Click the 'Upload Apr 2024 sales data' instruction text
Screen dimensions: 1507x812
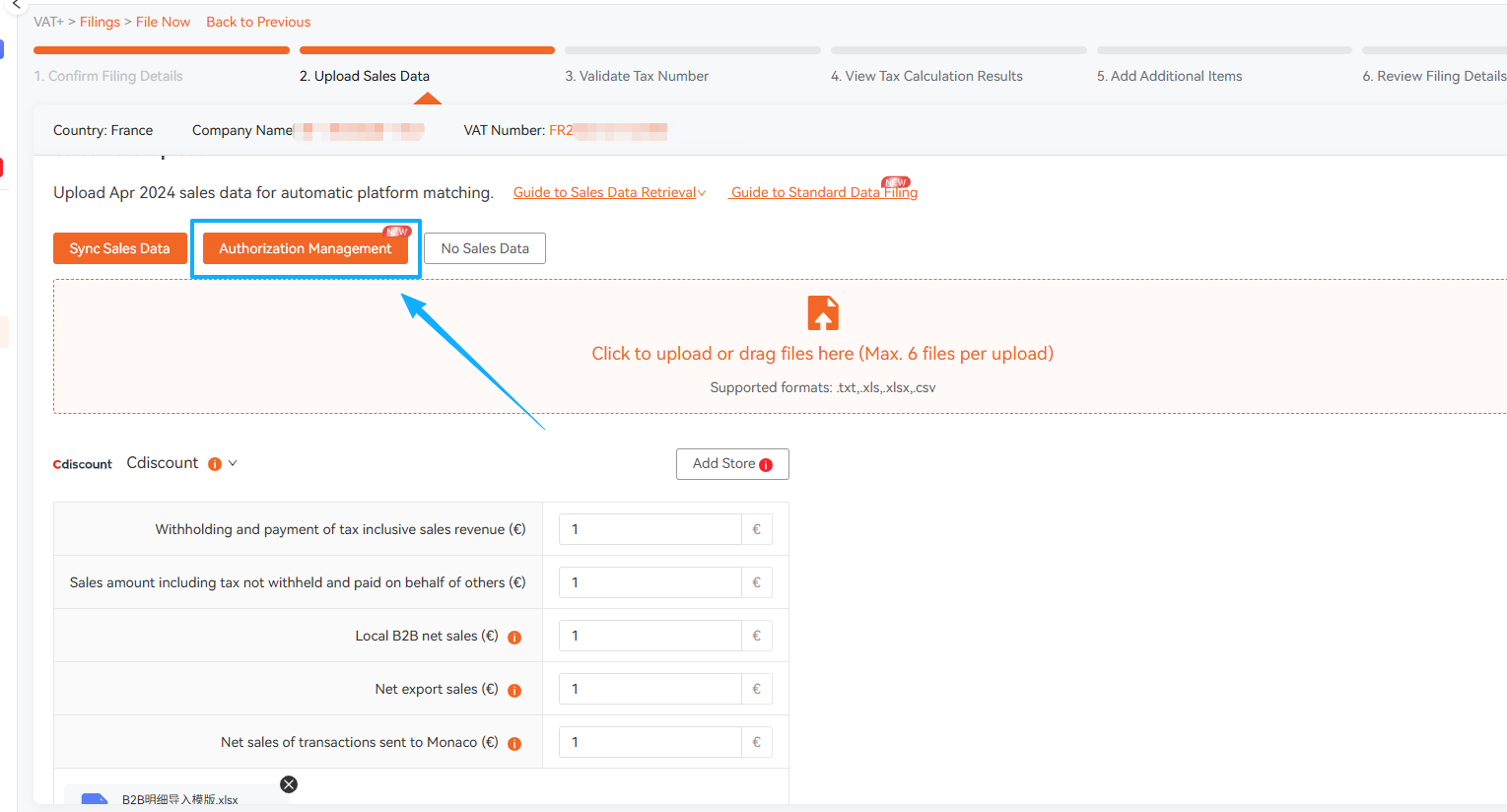click(x=273, y=192)
